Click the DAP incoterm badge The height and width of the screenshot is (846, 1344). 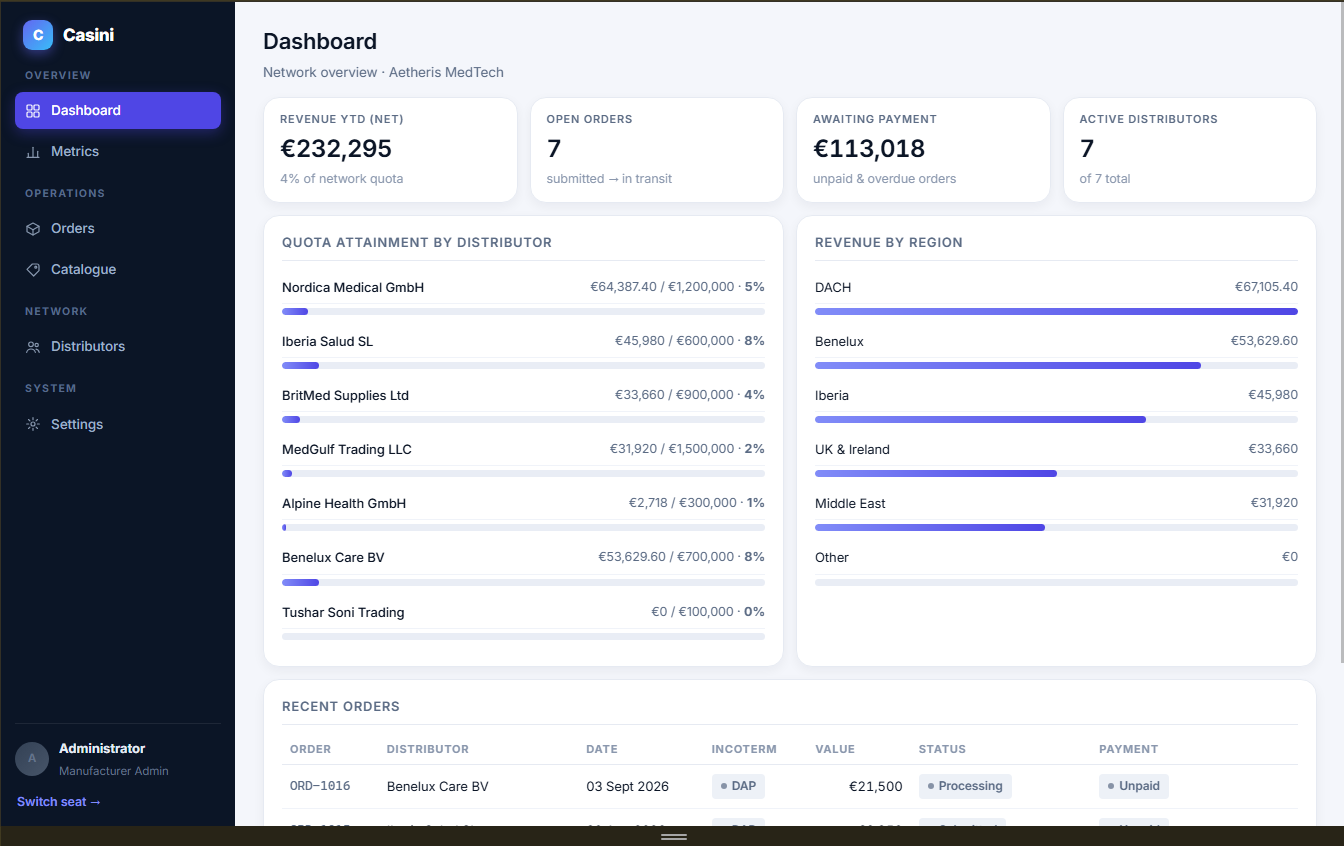738,786
